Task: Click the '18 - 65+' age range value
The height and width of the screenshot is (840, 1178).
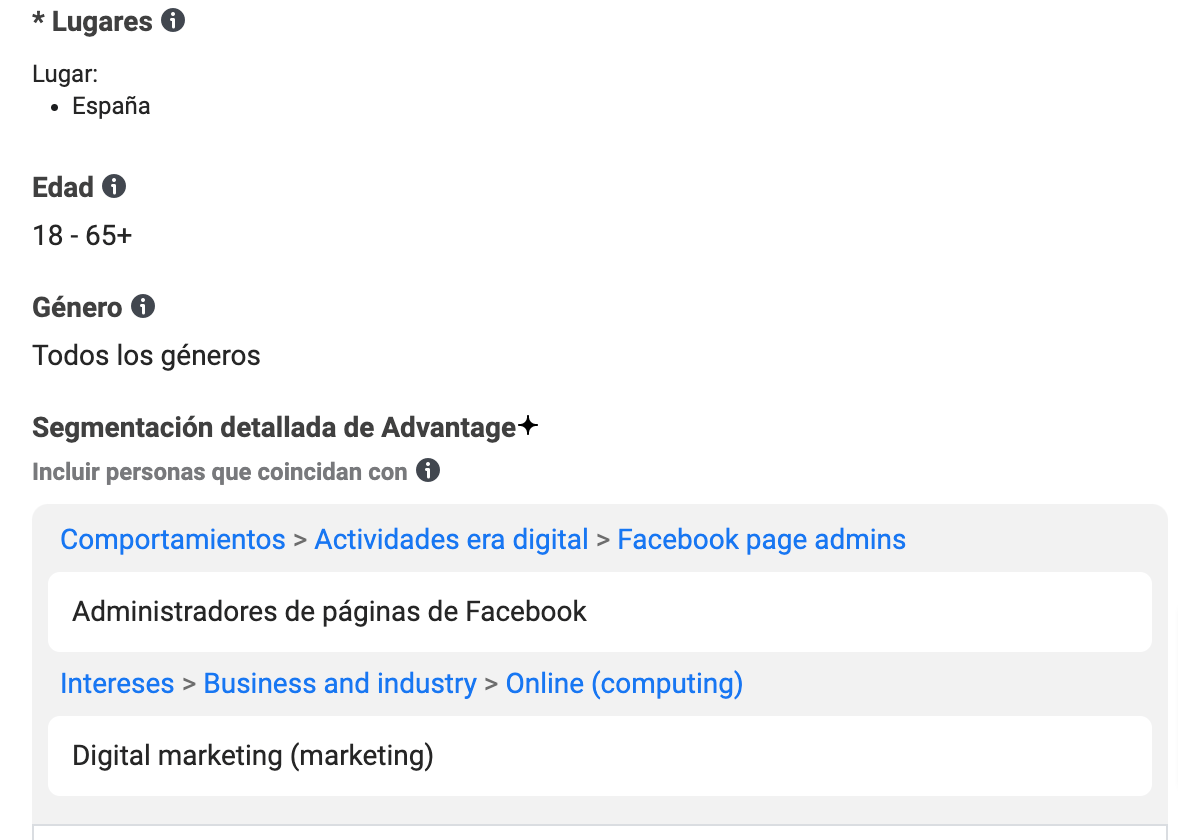Action: (82, 236)
